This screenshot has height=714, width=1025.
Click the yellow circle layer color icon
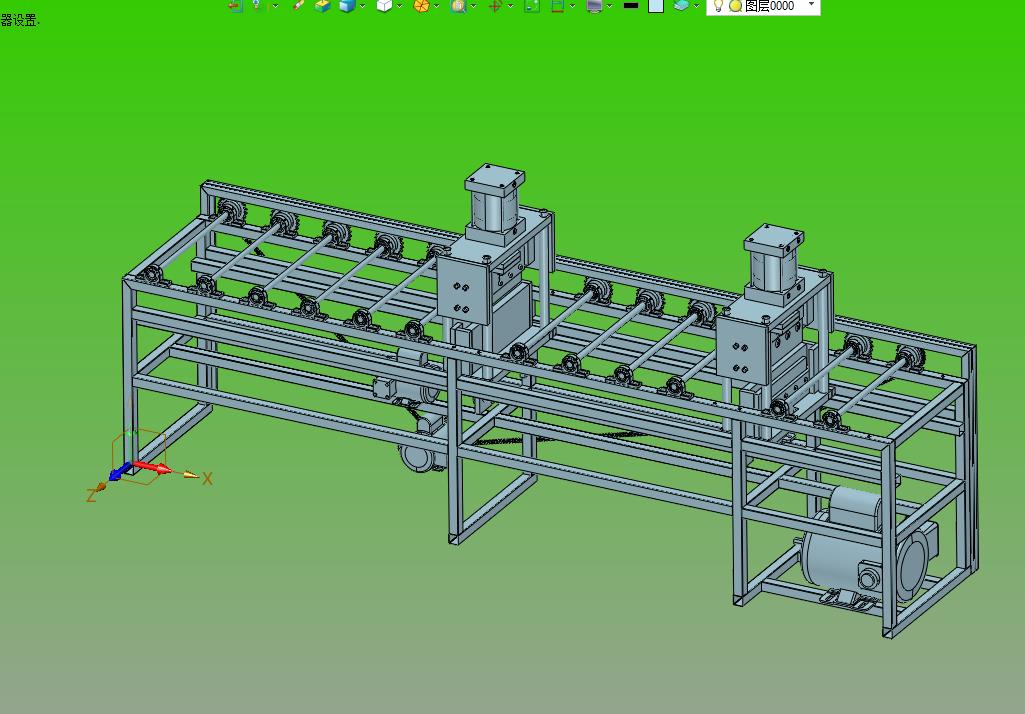(x=735, y=6)
